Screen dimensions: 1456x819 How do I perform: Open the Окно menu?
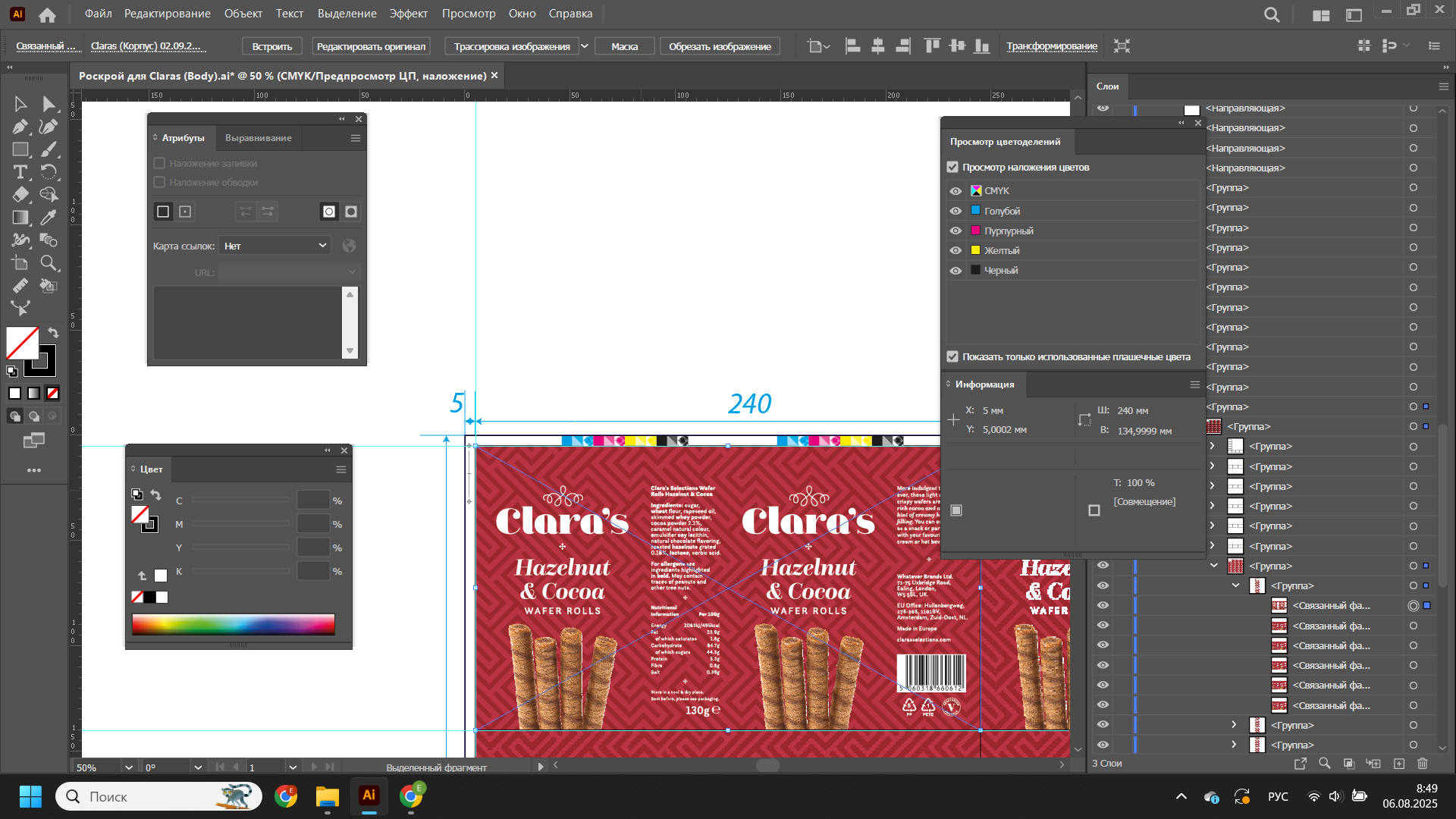522,14
